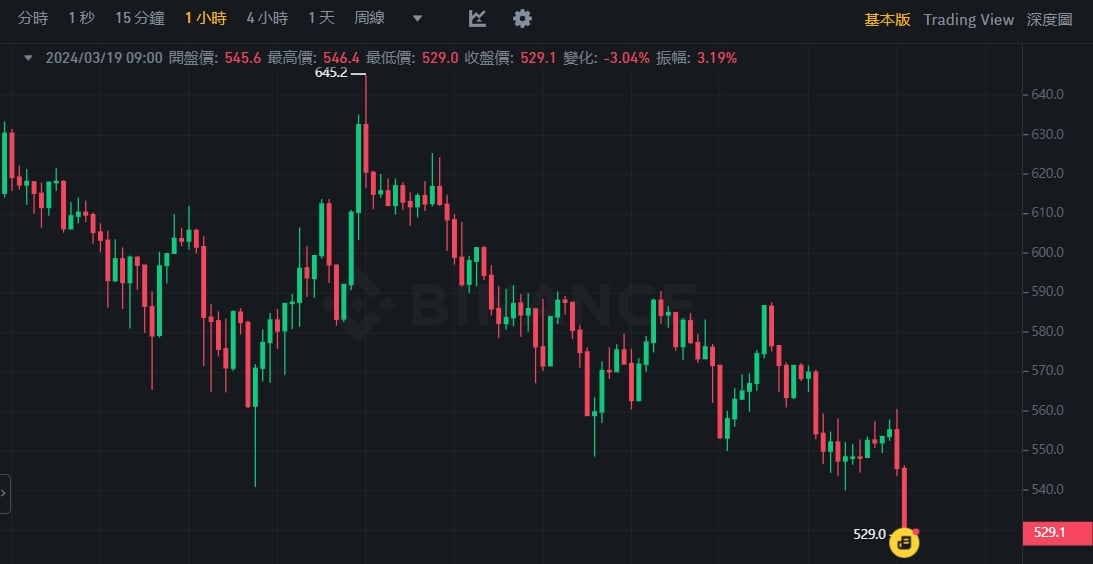Open the 深度圖 depth chart
Image resolution: width=1093 pixels, height=564 pixels.
(1049, 20)
